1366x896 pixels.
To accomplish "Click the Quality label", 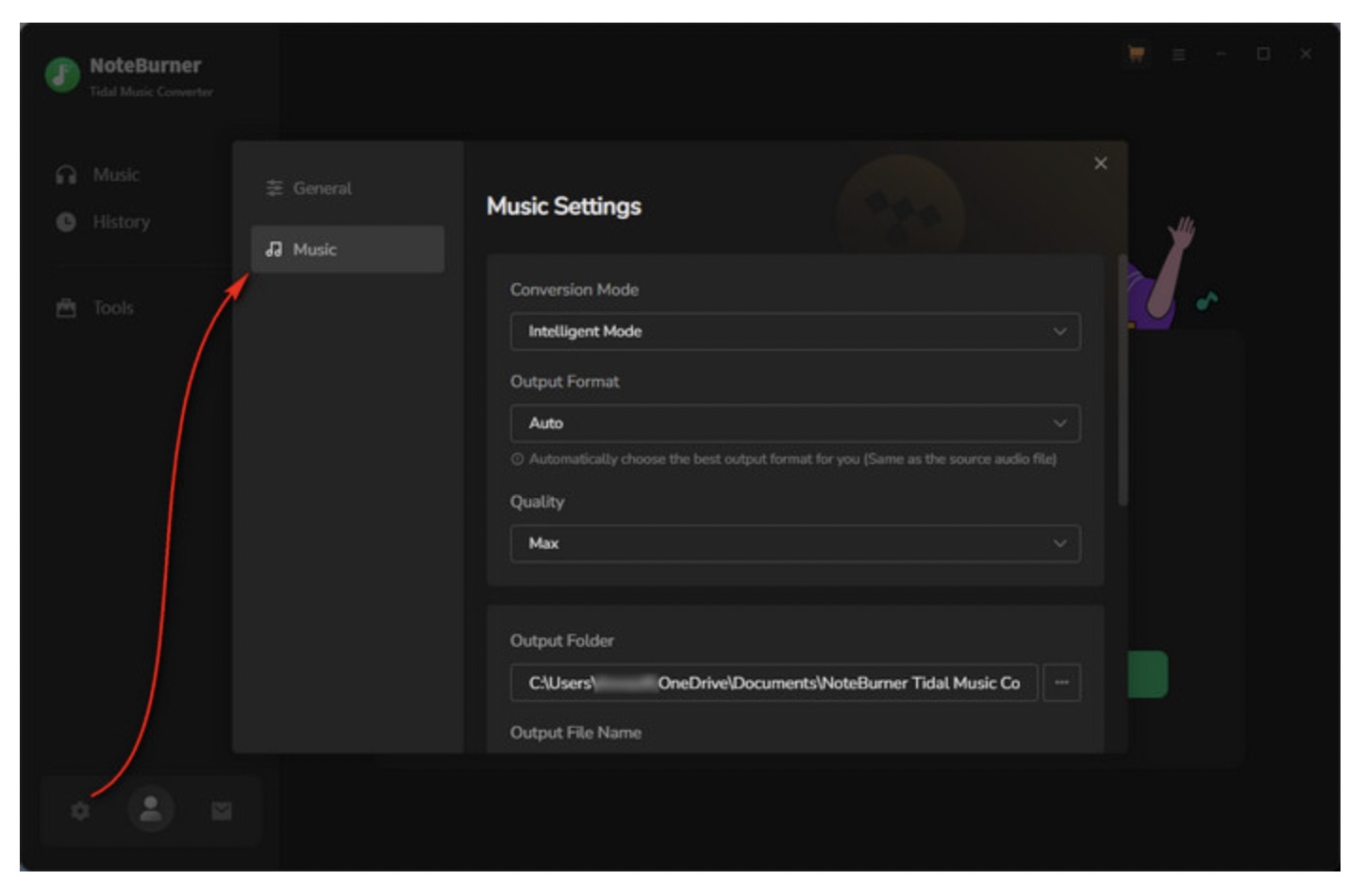I will 538,502.
